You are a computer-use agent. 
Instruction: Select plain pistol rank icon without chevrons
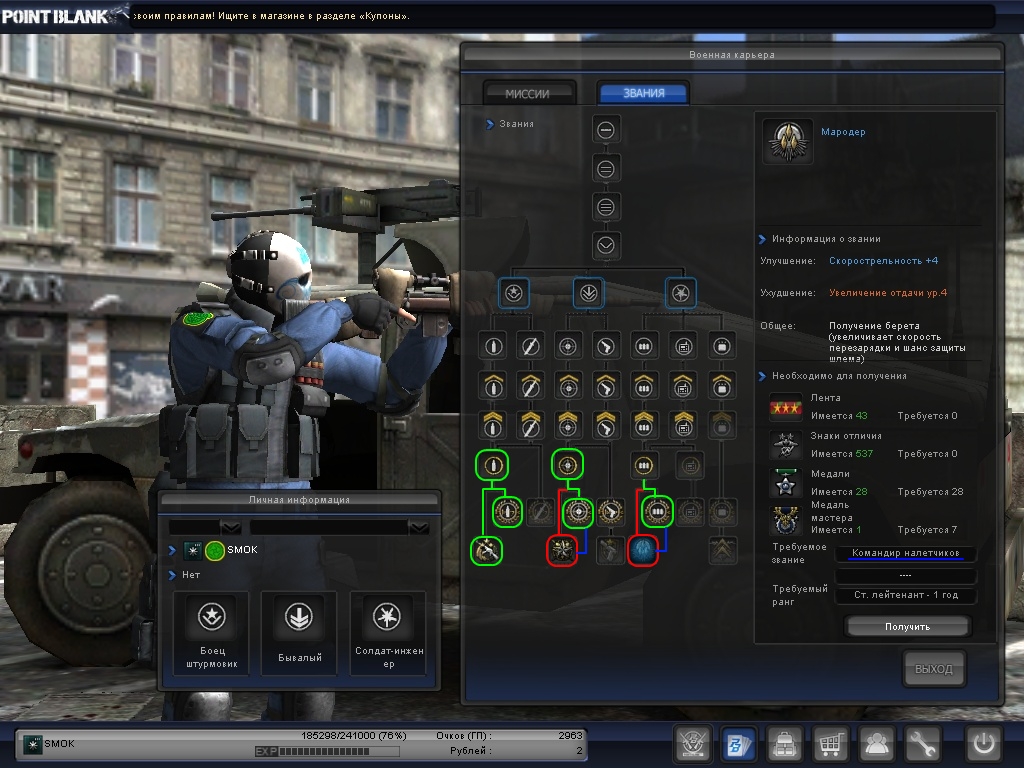tap(606, 346)
